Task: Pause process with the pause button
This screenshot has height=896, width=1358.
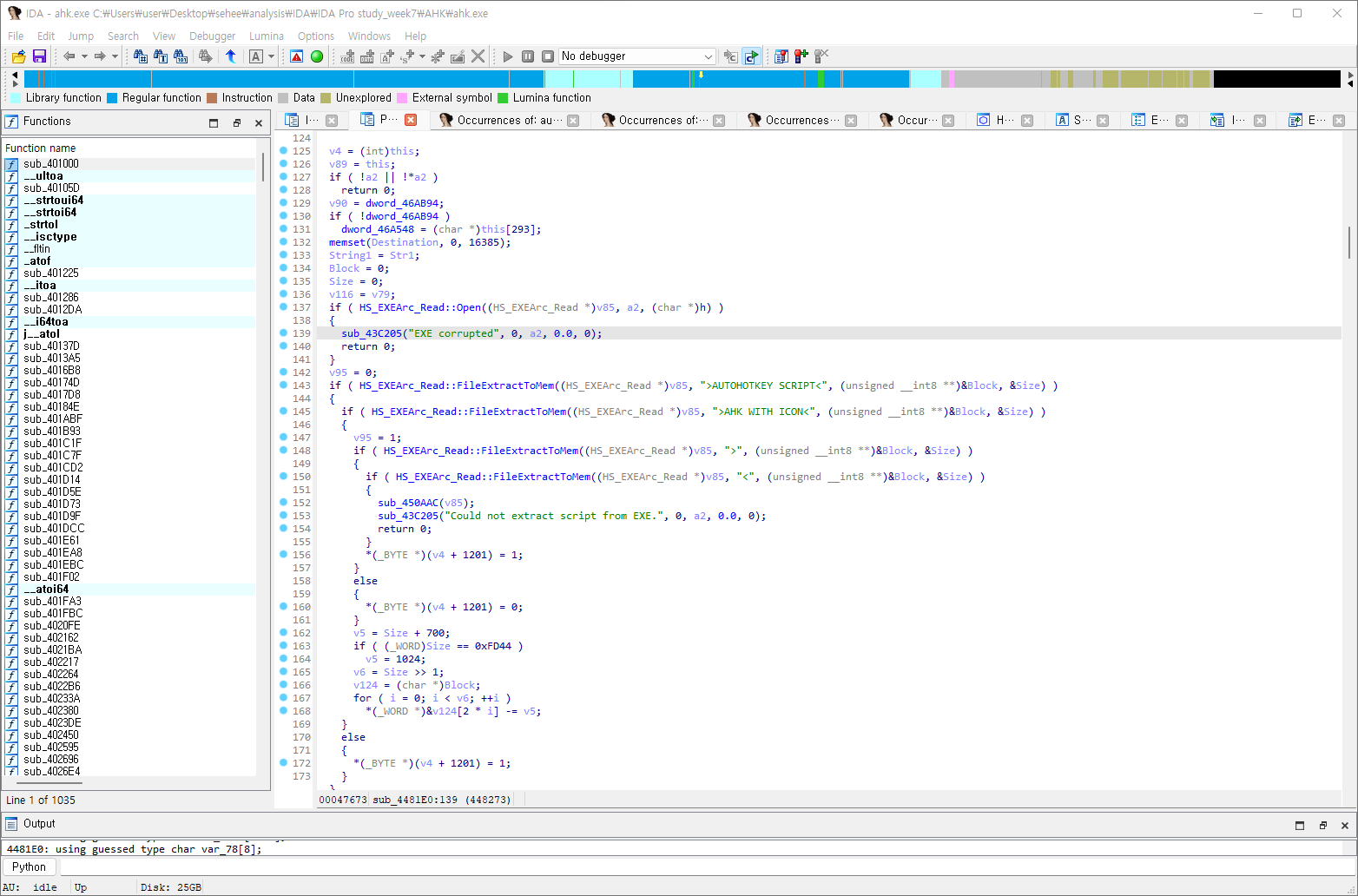Action: coord(528,56)
